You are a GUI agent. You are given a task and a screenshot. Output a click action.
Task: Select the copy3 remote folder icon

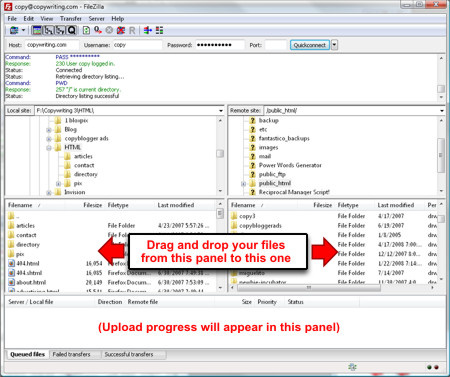tap(234, 216)
